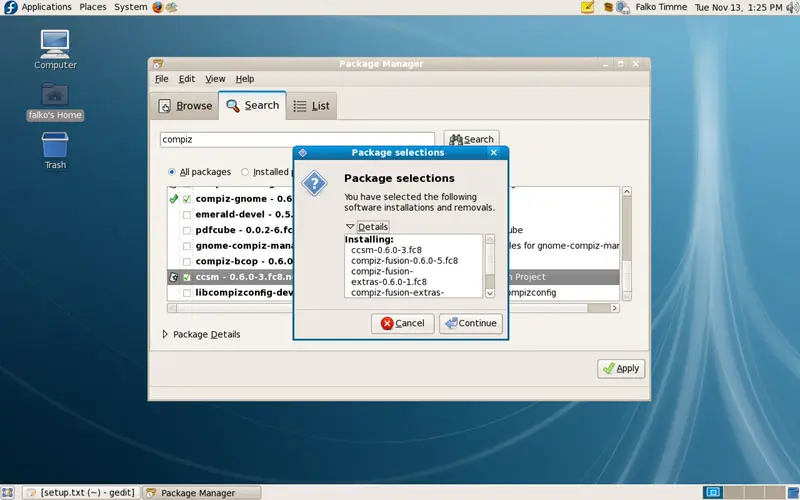
Task: Select compiz-fusion-0.6.0-5.fc8 in details list
Action: tap(405, 261)
